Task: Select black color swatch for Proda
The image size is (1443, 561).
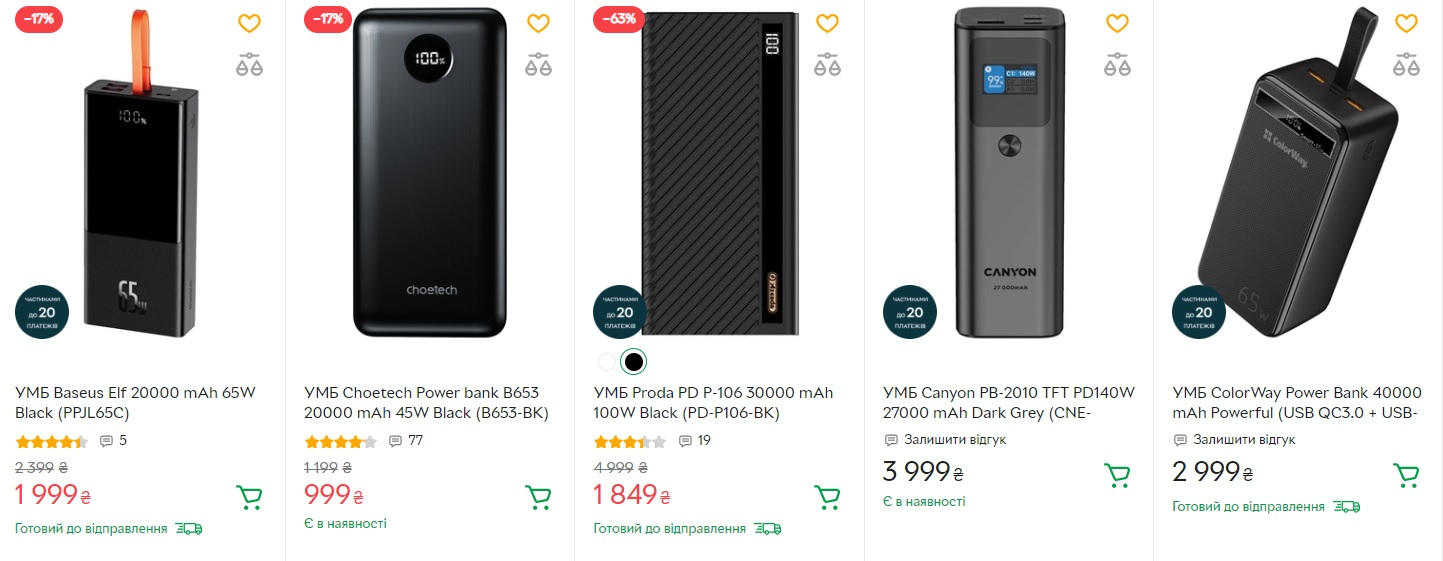Action: [633, 362]
